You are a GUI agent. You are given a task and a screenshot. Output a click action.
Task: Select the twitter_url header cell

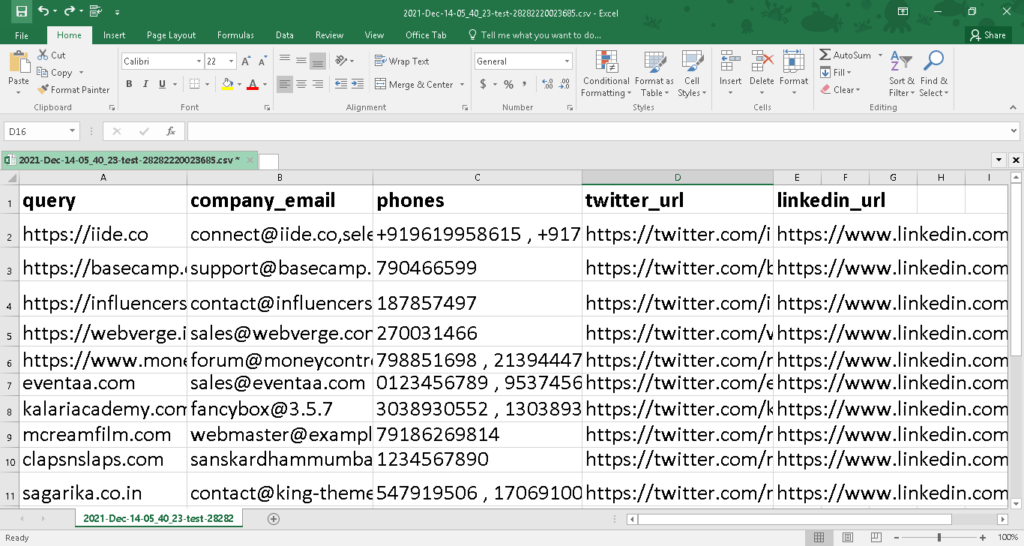[x=677, y=200]
